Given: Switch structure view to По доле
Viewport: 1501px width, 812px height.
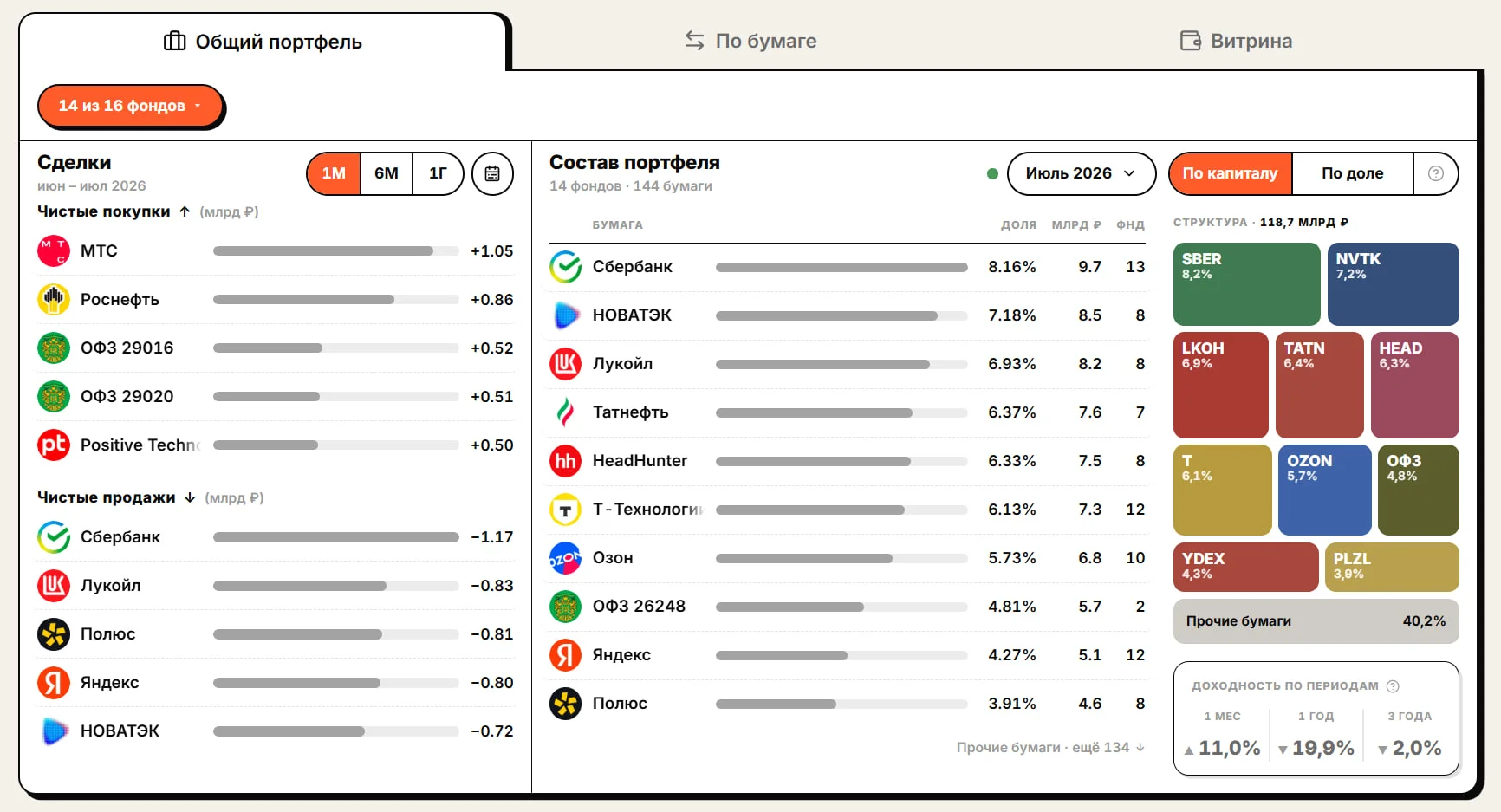Looking at the screenshot, I should [x=1352, y=173].
